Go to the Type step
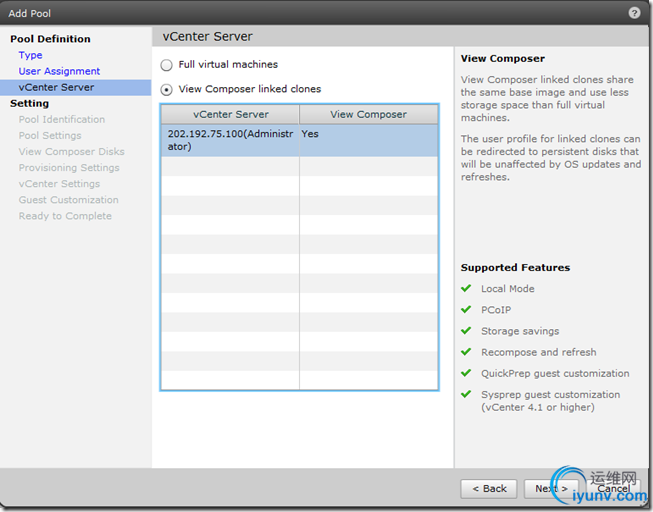 (x=30, y=55)
